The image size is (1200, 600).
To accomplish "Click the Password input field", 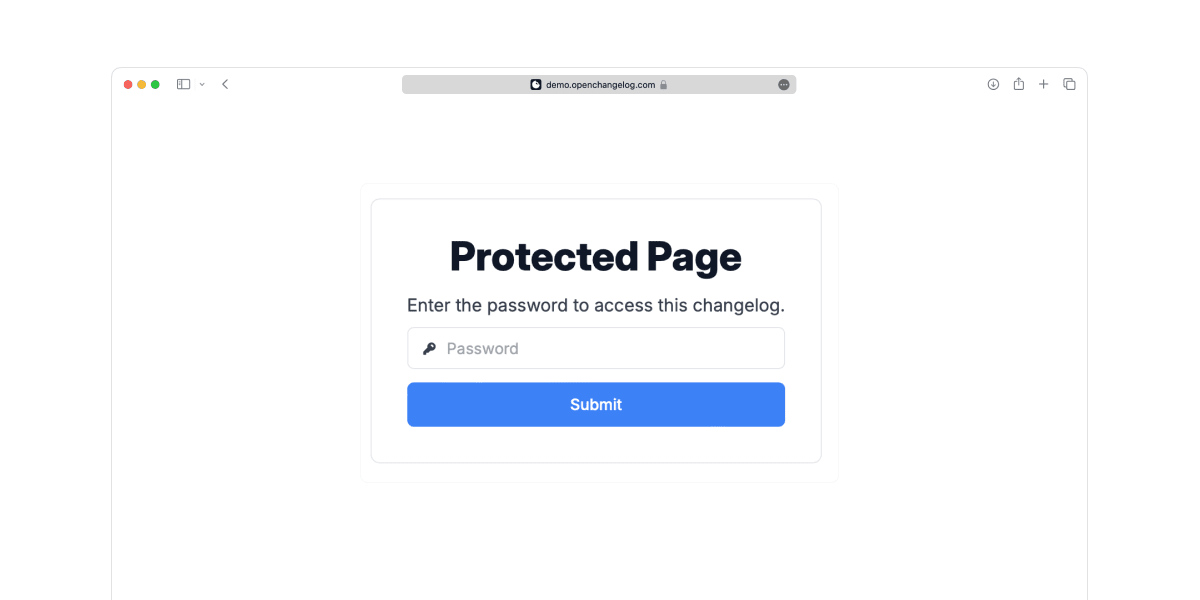I will click(x=595, y=348).
